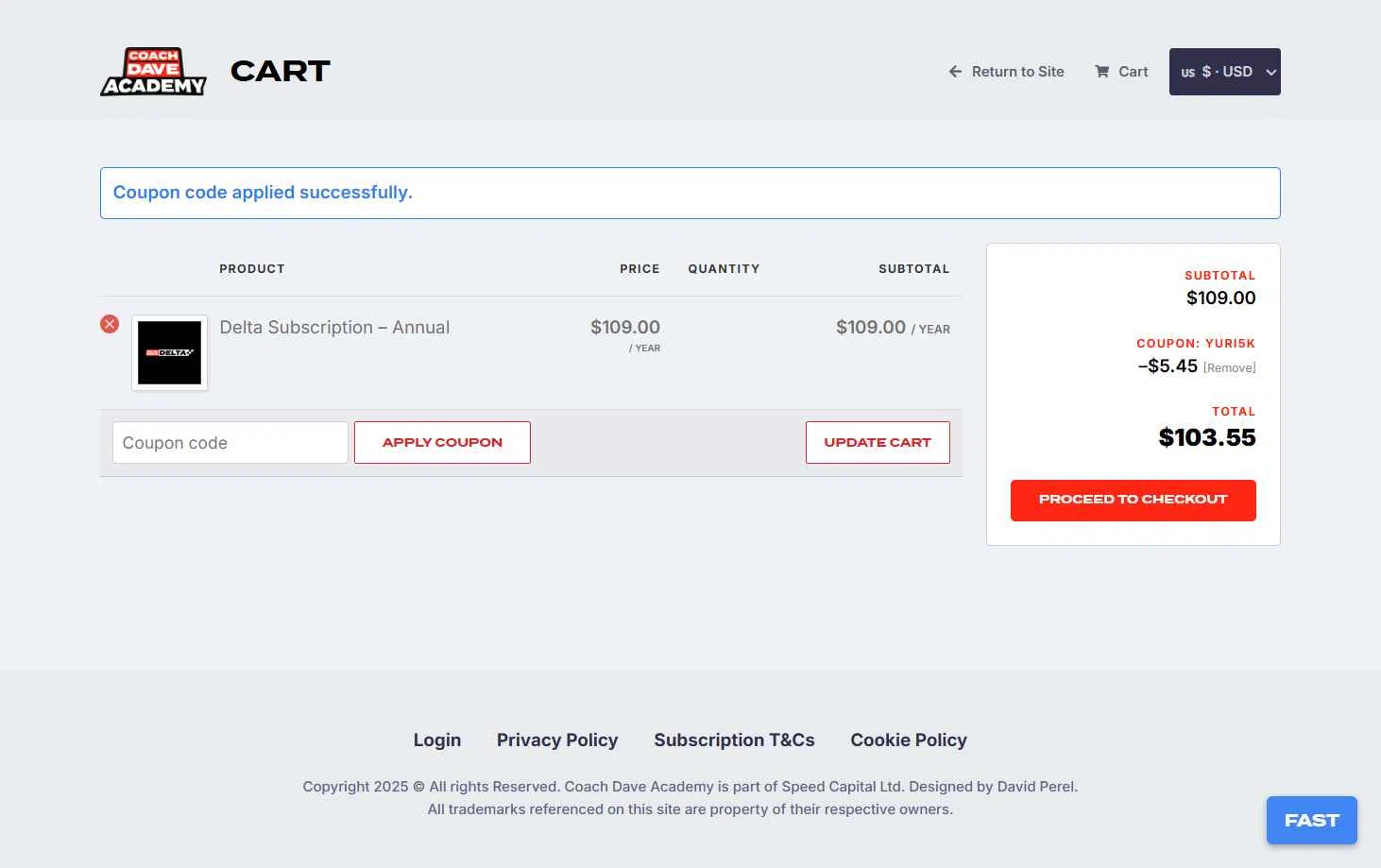Screen dimensions: 1381x868
Task: Remove the YURI5K coupon
Action: pyautogui.click(x=1229, y=368)
